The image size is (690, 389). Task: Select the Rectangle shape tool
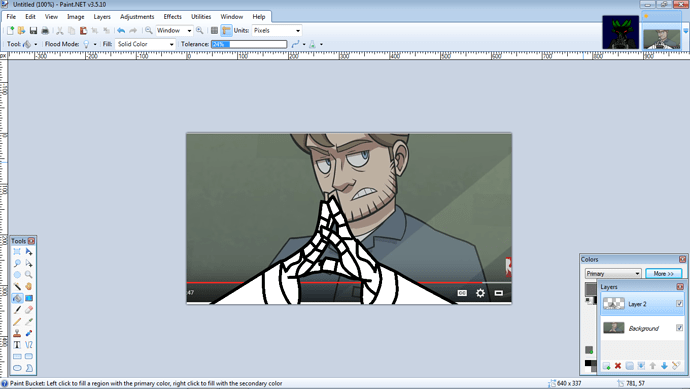(17, 356)
